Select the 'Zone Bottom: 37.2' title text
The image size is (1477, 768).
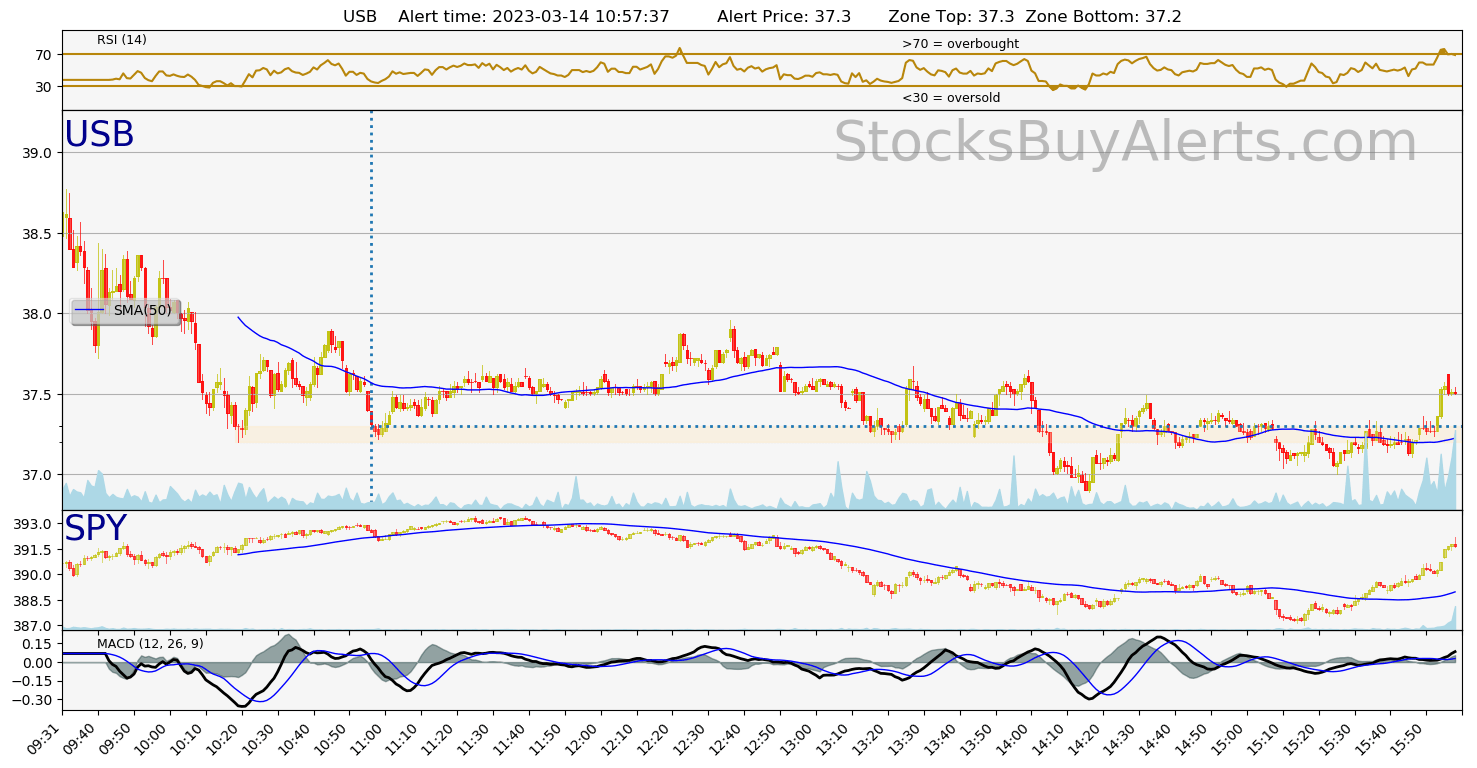point(1104,17)
